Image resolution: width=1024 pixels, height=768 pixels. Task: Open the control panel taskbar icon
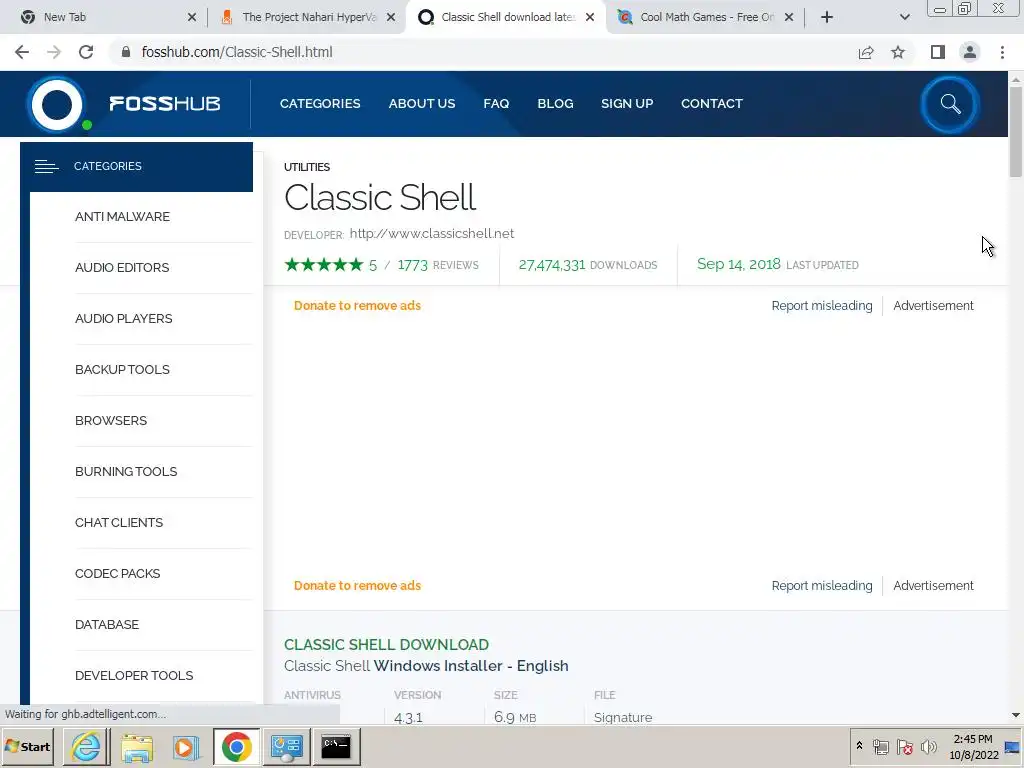pos(287,747)
